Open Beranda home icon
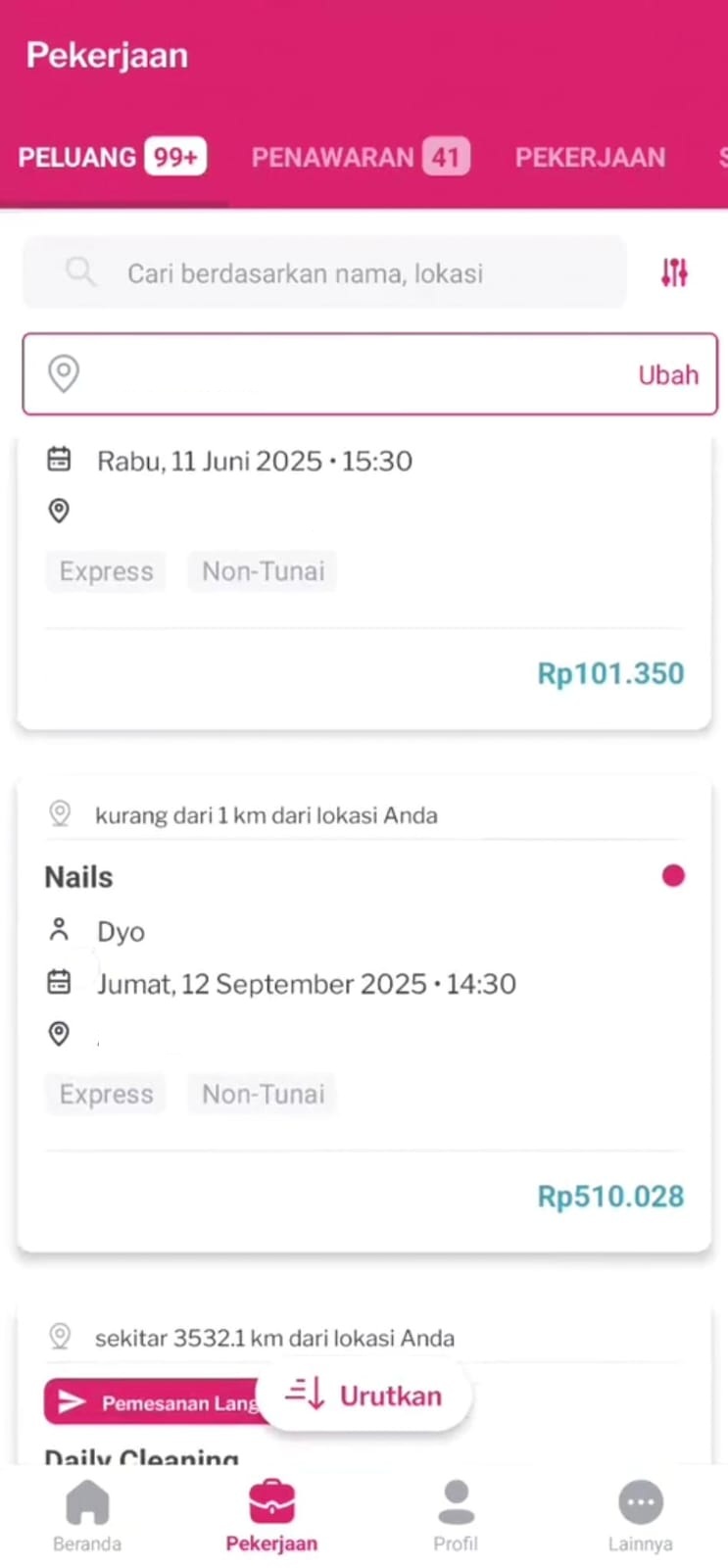728x1568 pixels. coord(87,1503)
